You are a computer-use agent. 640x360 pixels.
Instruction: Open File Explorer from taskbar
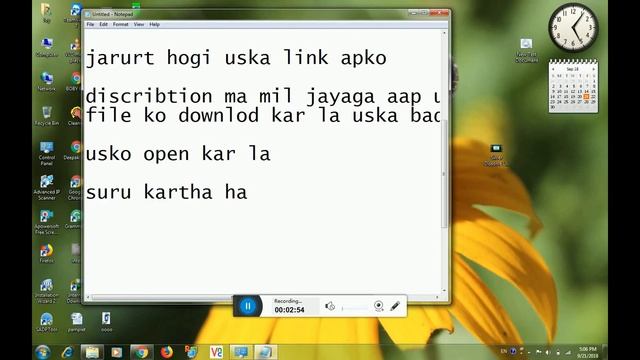pos(92,352)
